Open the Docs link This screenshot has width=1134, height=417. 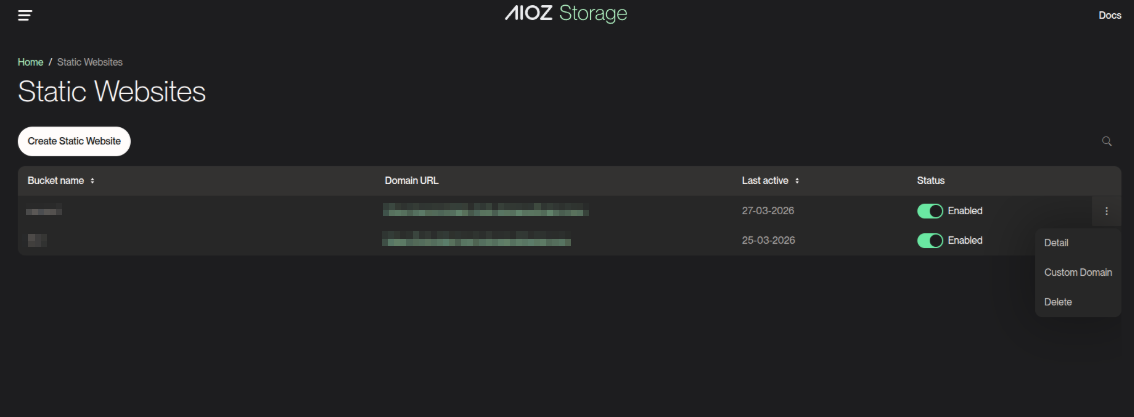pos(1109,15)
